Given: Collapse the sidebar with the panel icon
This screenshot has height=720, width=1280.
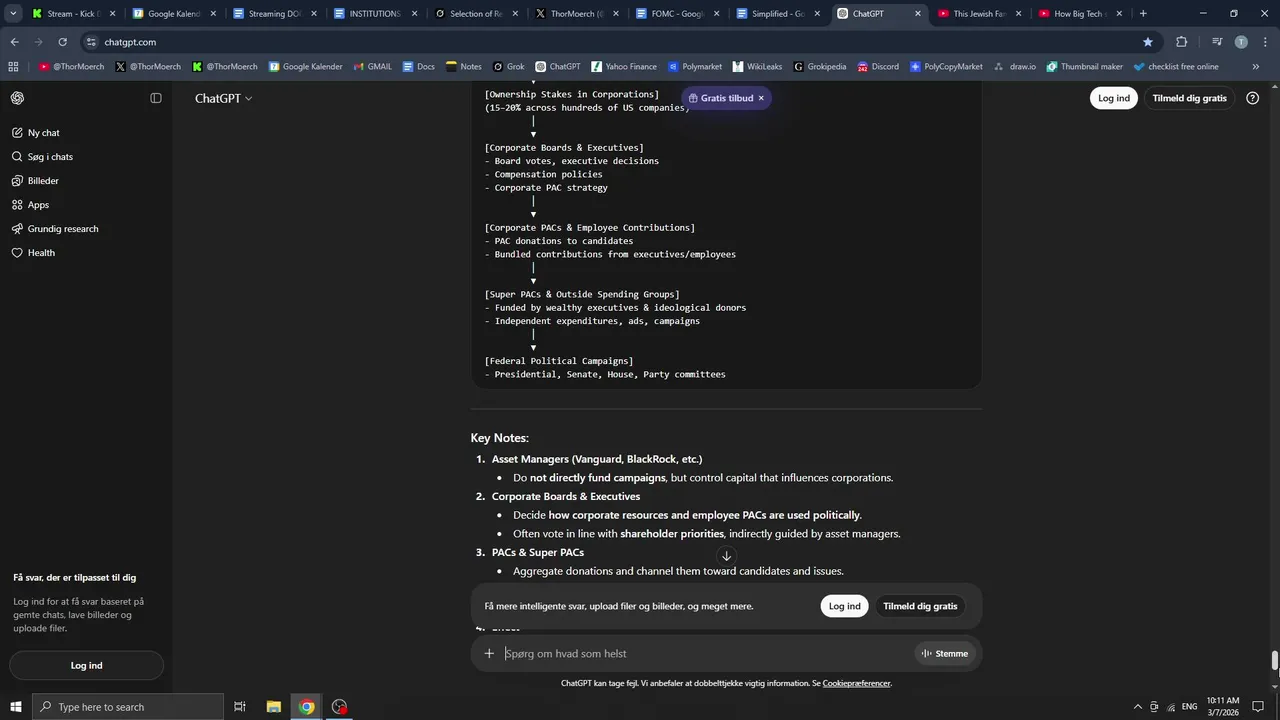Looking at the screenshot, I should click(x=156, y=98).
